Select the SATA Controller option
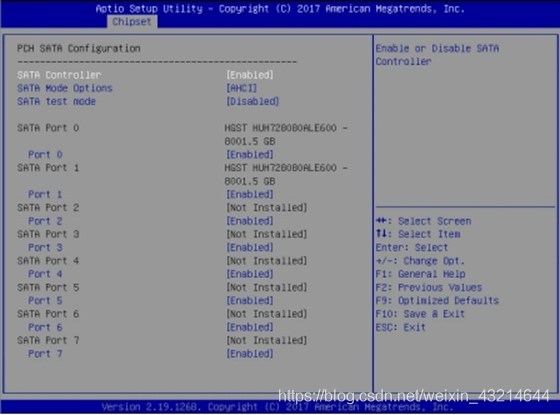The image size is (560, 415). (x=59, y=75)
